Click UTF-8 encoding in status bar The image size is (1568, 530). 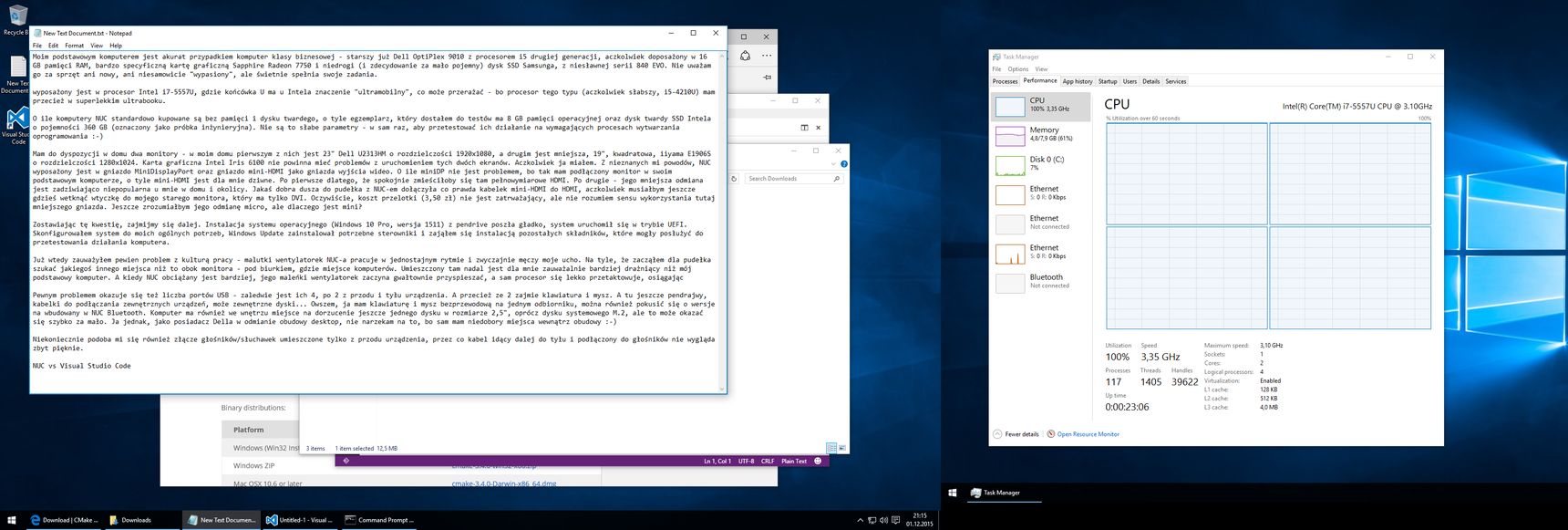(x=746, y=461)
